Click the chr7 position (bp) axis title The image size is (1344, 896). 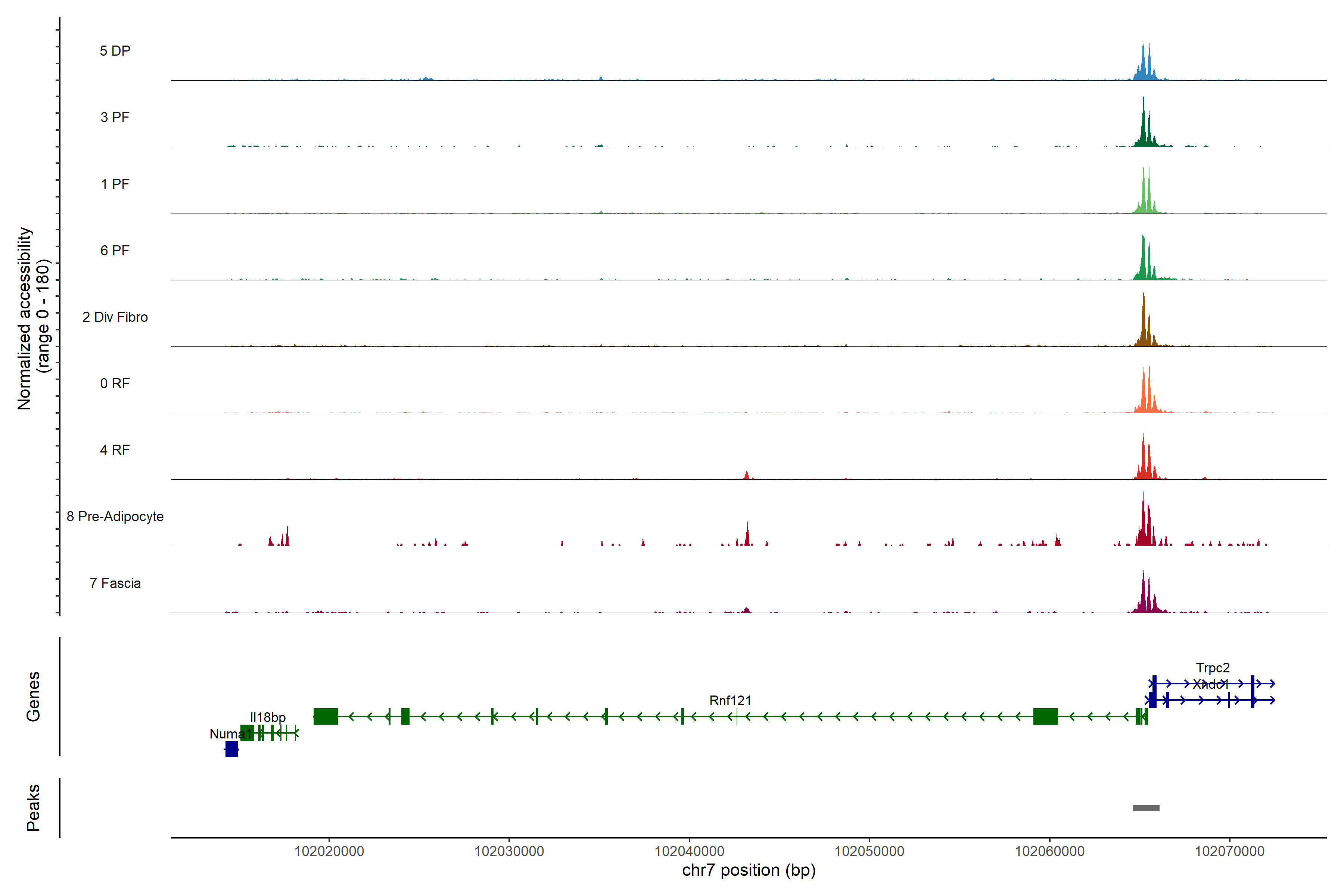pyautogui.click(x=749, y=870)
